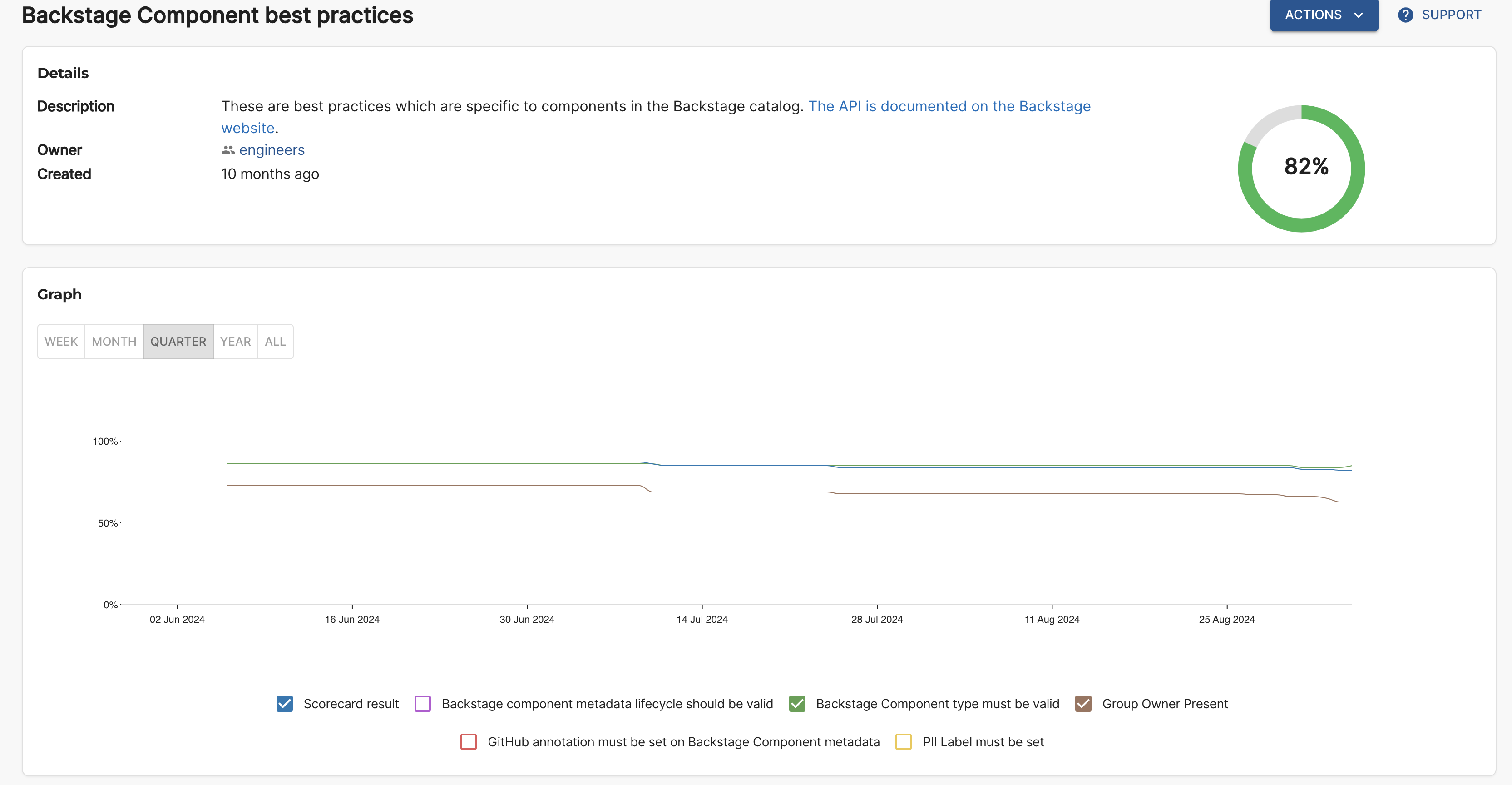
Task: Uncheck Backstage Component type must be valid
Action: click(797, 703)
